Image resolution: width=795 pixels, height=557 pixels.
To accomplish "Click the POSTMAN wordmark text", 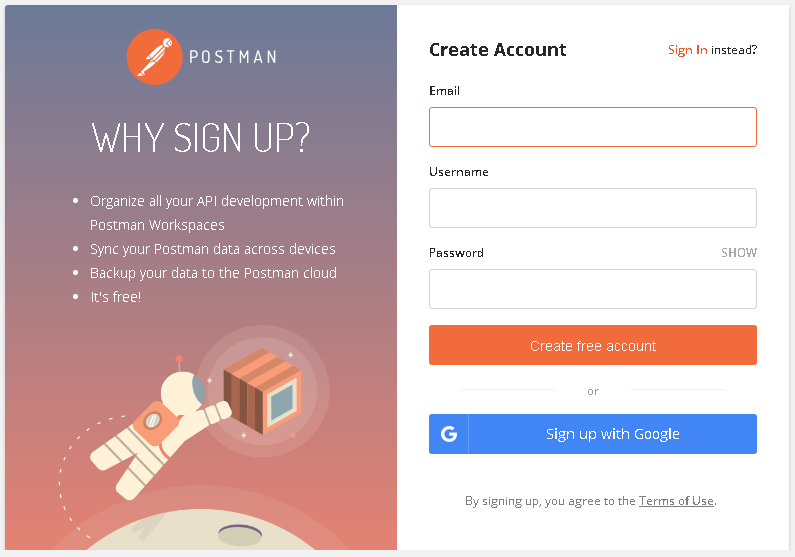I will [233, 57].
